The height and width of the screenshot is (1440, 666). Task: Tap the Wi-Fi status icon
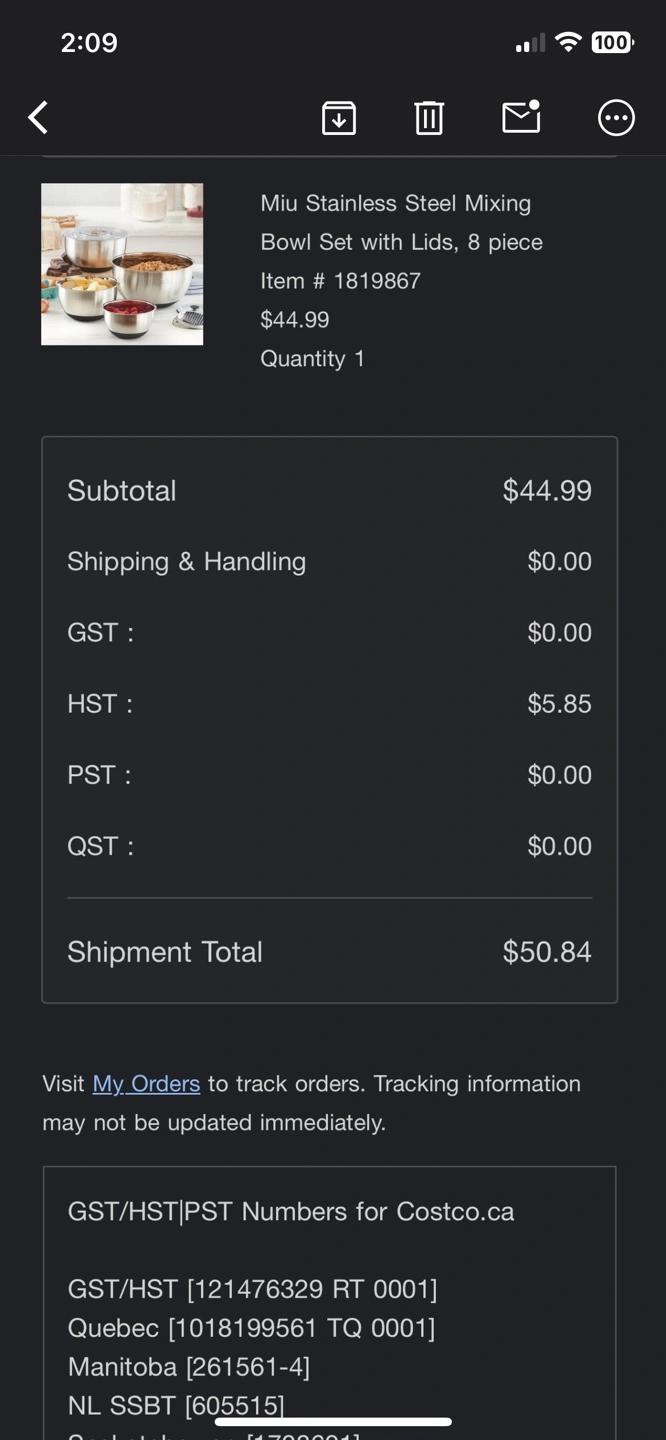(568, 42)
